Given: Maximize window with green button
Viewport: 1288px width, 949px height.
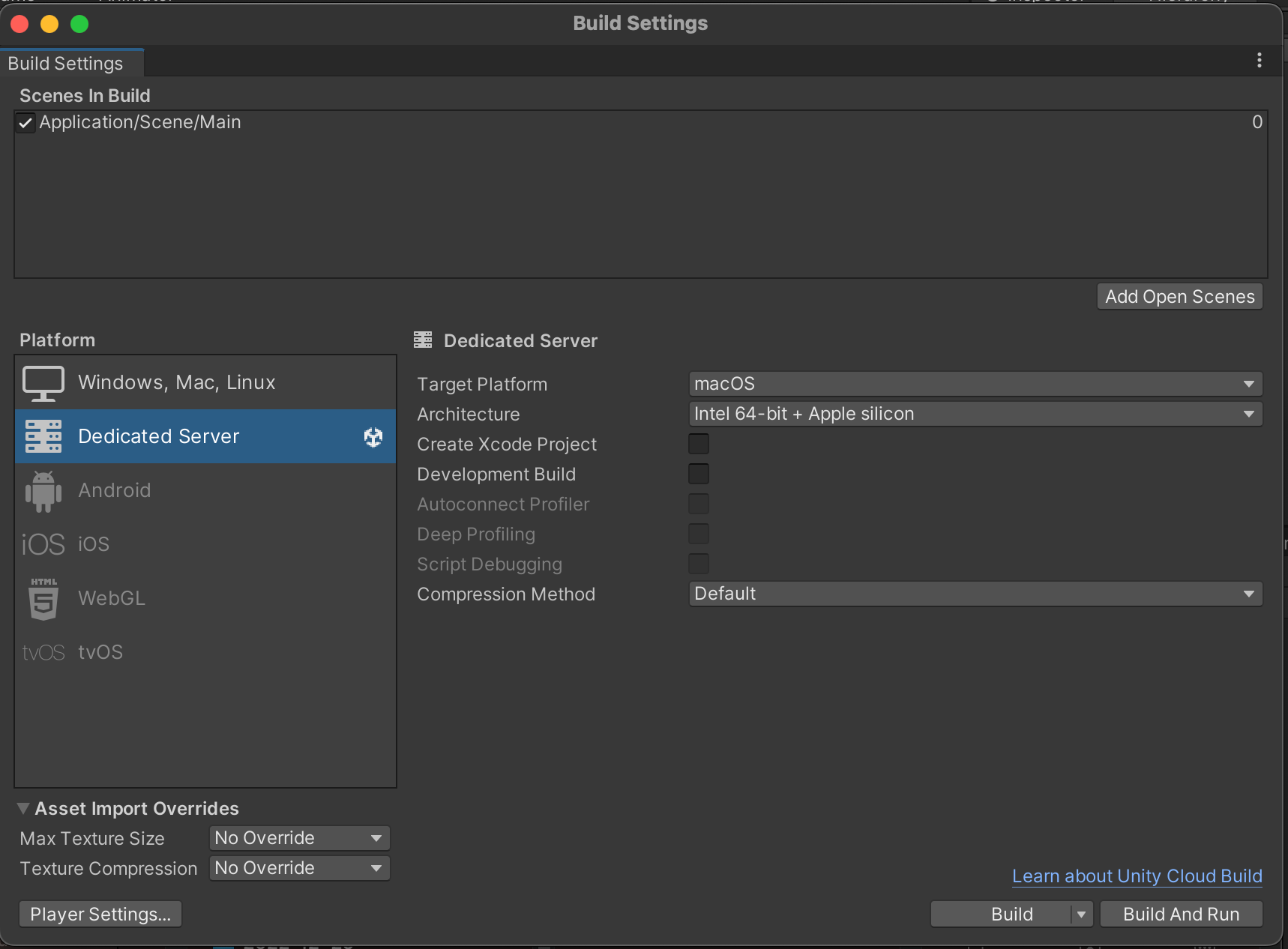Looking at the screenshot, I should pos(79,24).
